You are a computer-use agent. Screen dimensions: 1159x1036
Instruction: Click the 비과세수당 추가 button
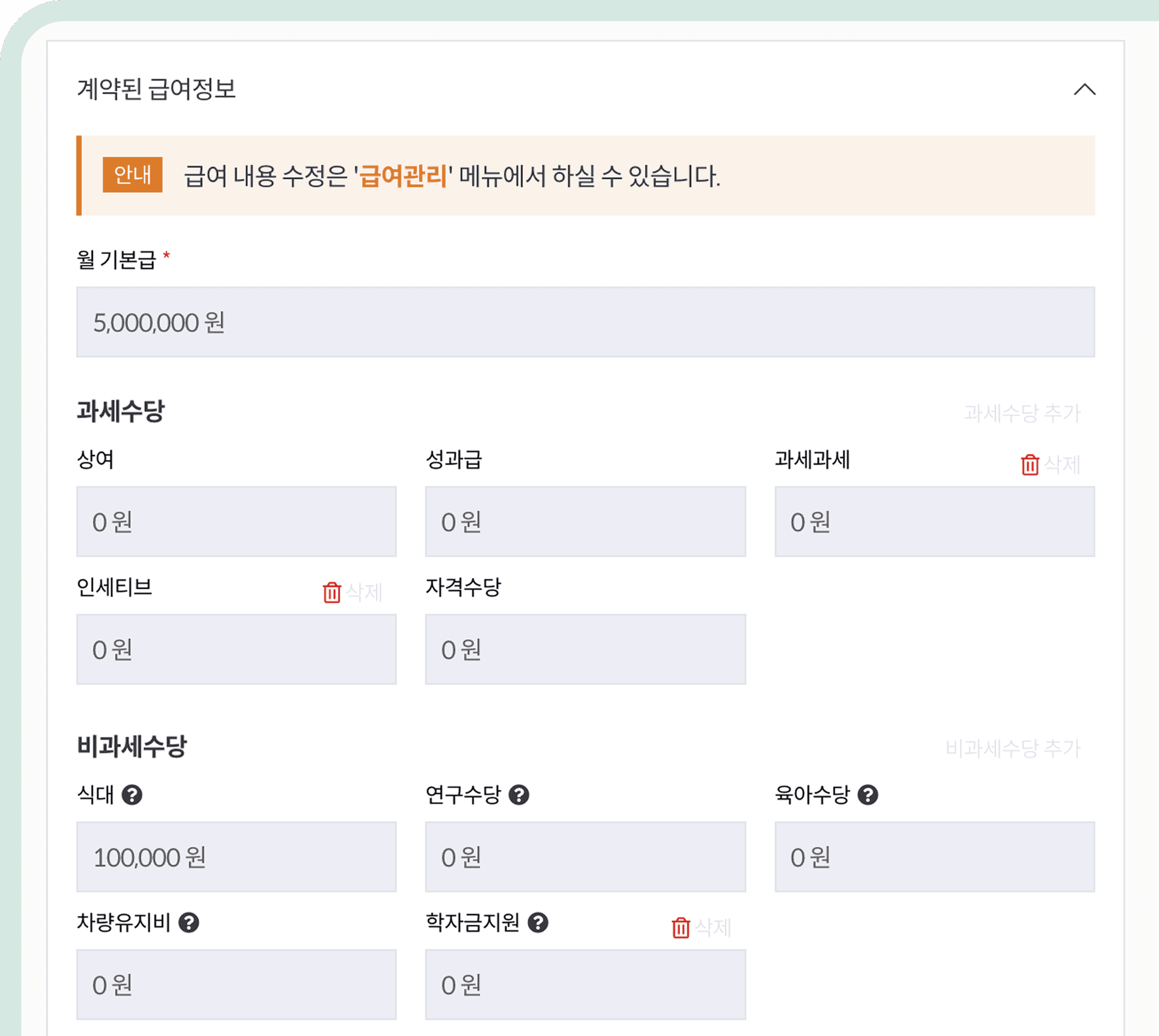(1013, 748)
